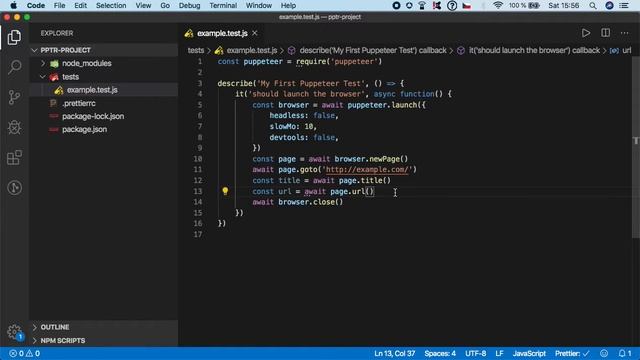Open the Manage gear settings icon
Image resolution: width=640 pixels, height=360 pixels.
(14, 331)
